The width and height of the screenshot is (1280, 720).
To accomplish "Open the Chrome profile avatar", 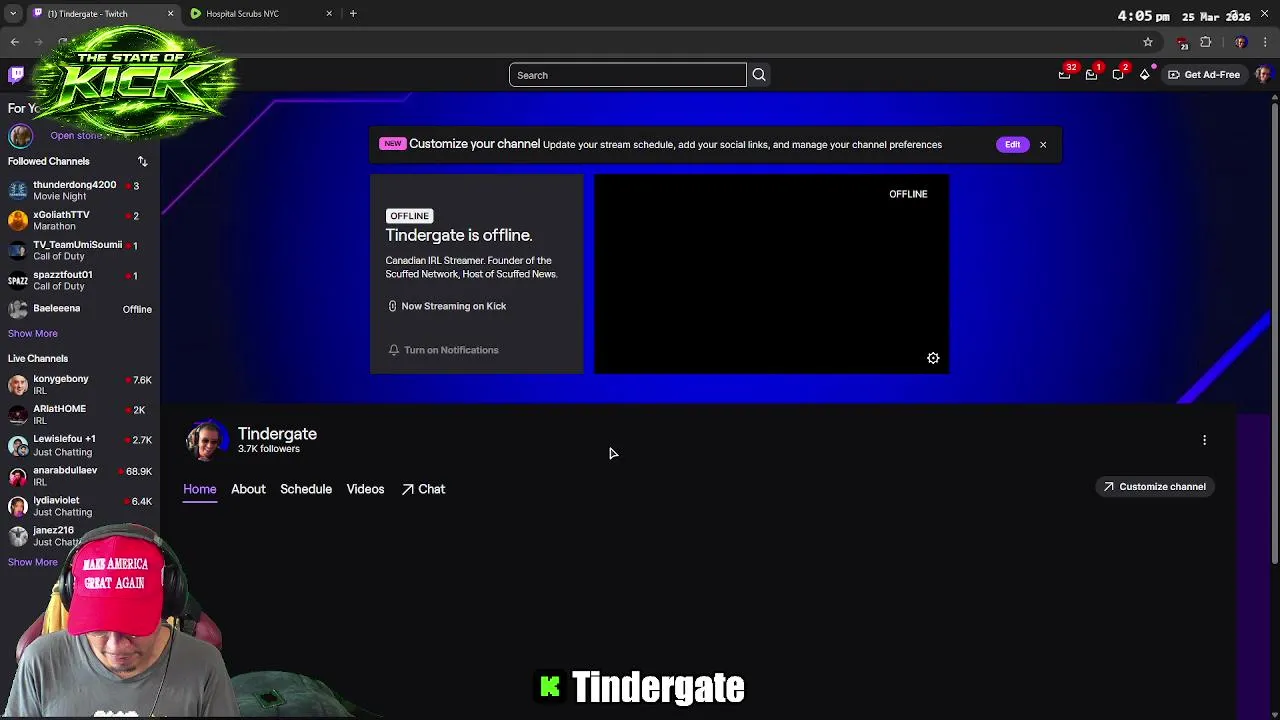I will pos(1241,42).
